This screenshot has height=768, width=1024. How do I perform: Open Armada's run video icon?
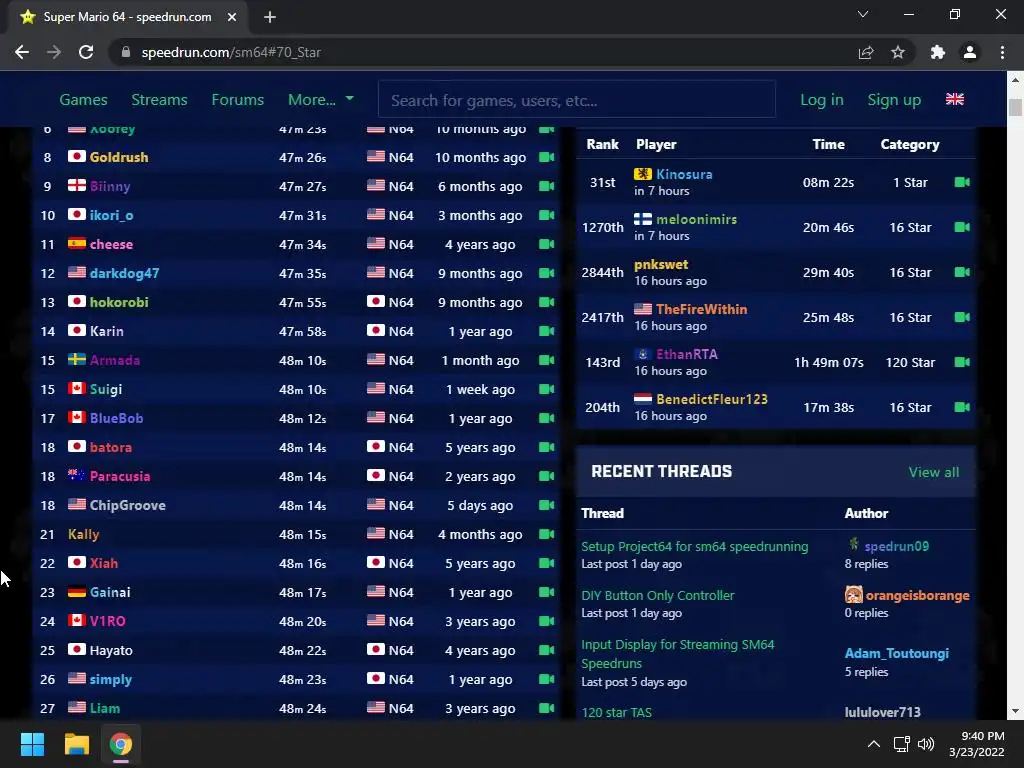click(547, 360)
